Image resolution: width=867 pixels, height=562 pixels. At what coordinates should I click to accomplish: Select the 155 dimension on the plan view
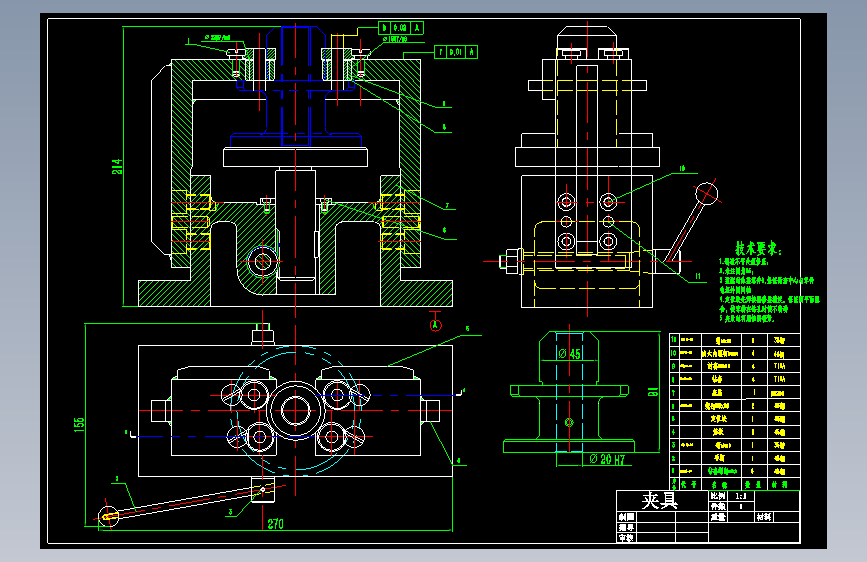79,424
